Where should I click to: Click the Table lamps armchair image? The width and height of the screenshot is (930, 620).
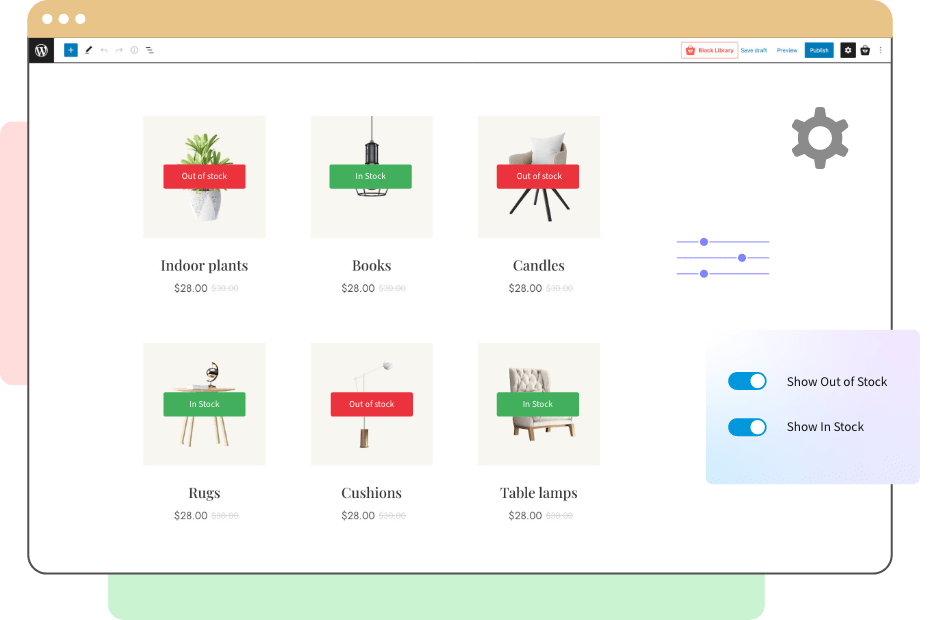(539, 404)
